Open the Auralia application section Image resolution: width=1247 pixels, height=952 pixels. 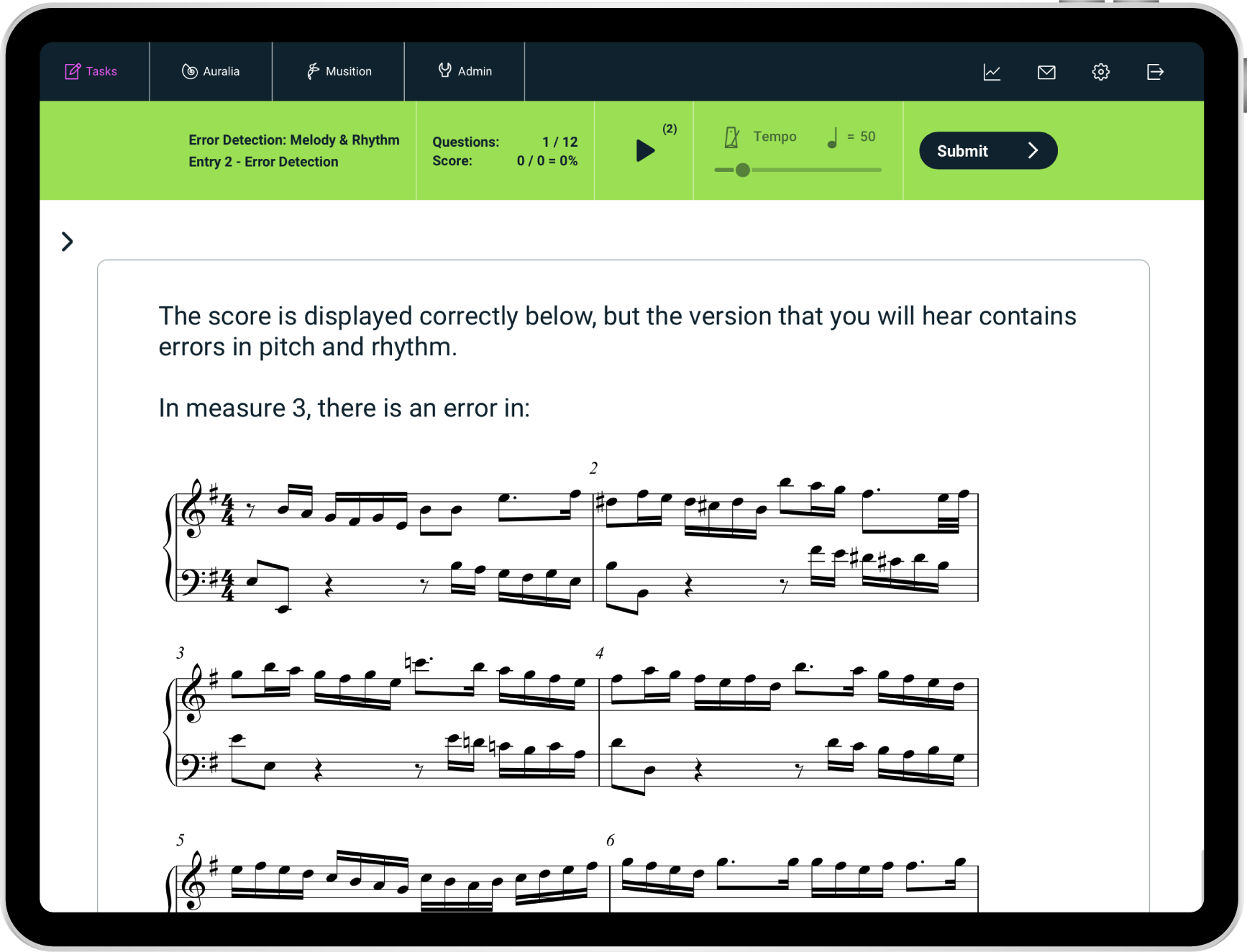(x=211, y=71)
